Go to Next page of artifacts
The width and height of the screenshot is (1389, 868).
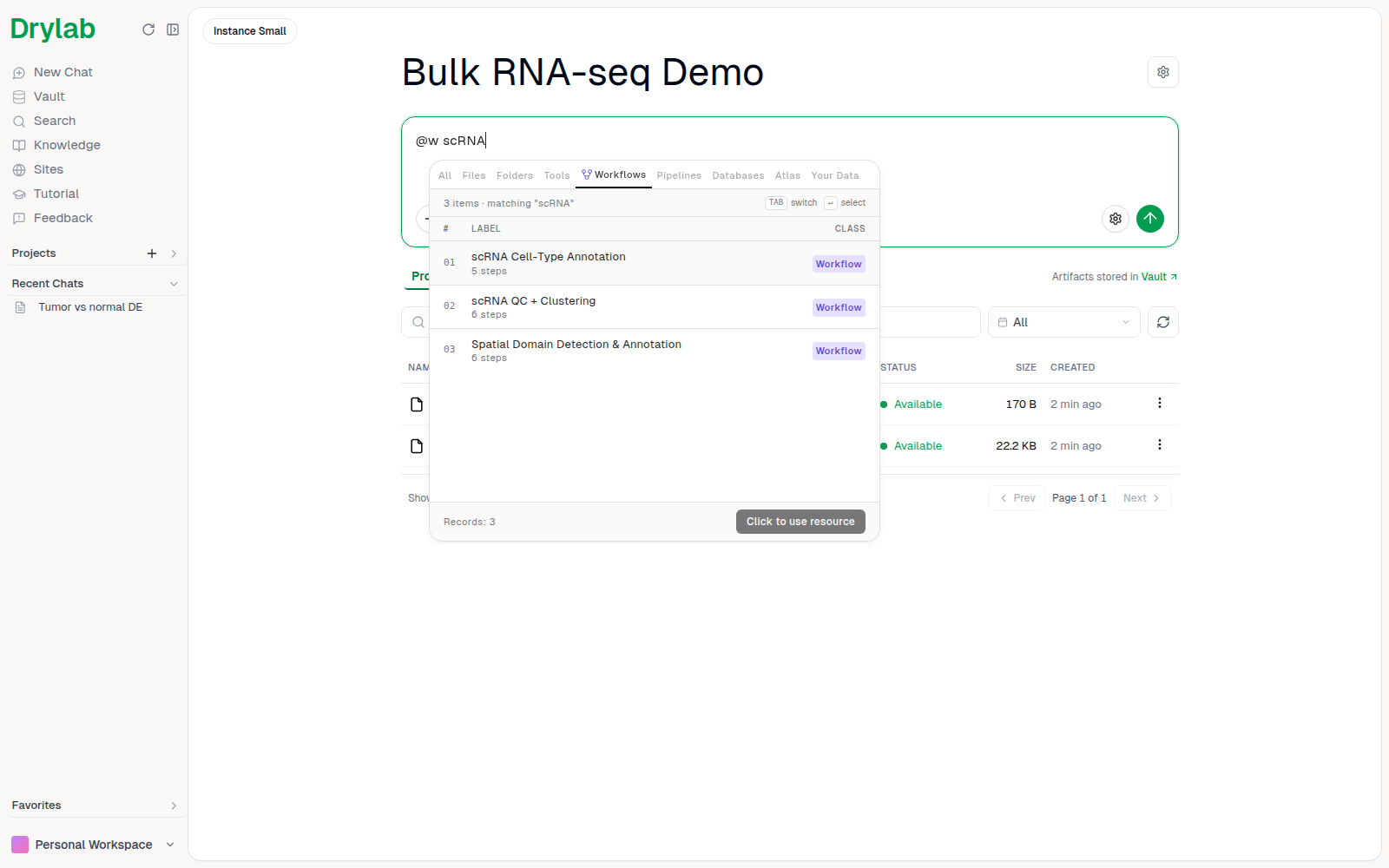(1142, 498)
